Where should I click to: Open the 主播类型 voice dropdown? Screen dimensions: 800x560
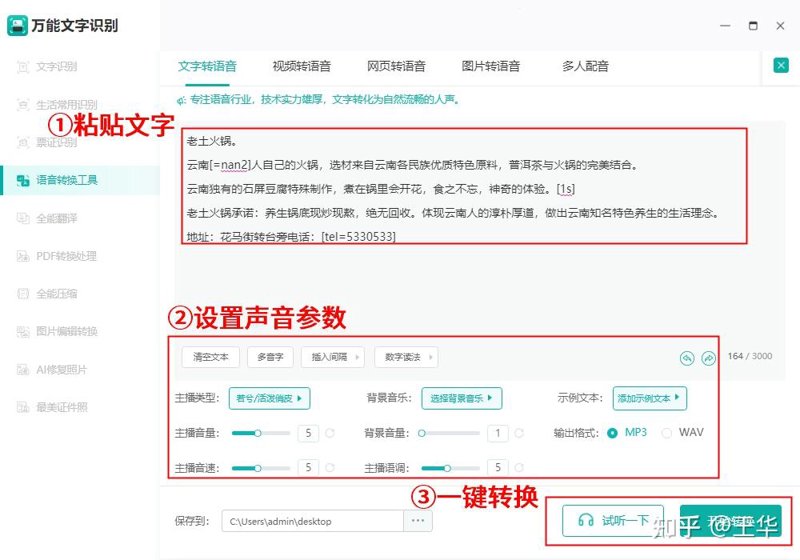(x=269, y=398)
